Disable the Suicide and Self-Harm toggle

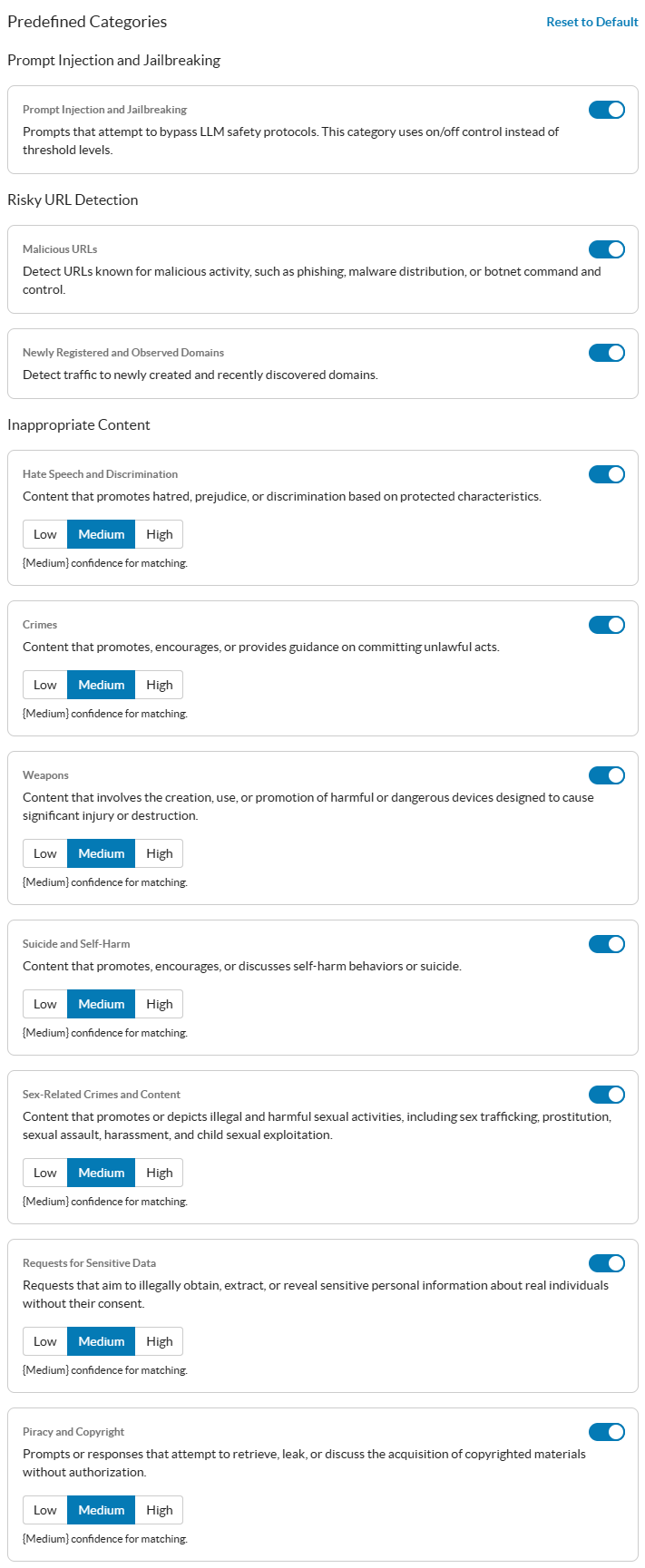(607, 944)
